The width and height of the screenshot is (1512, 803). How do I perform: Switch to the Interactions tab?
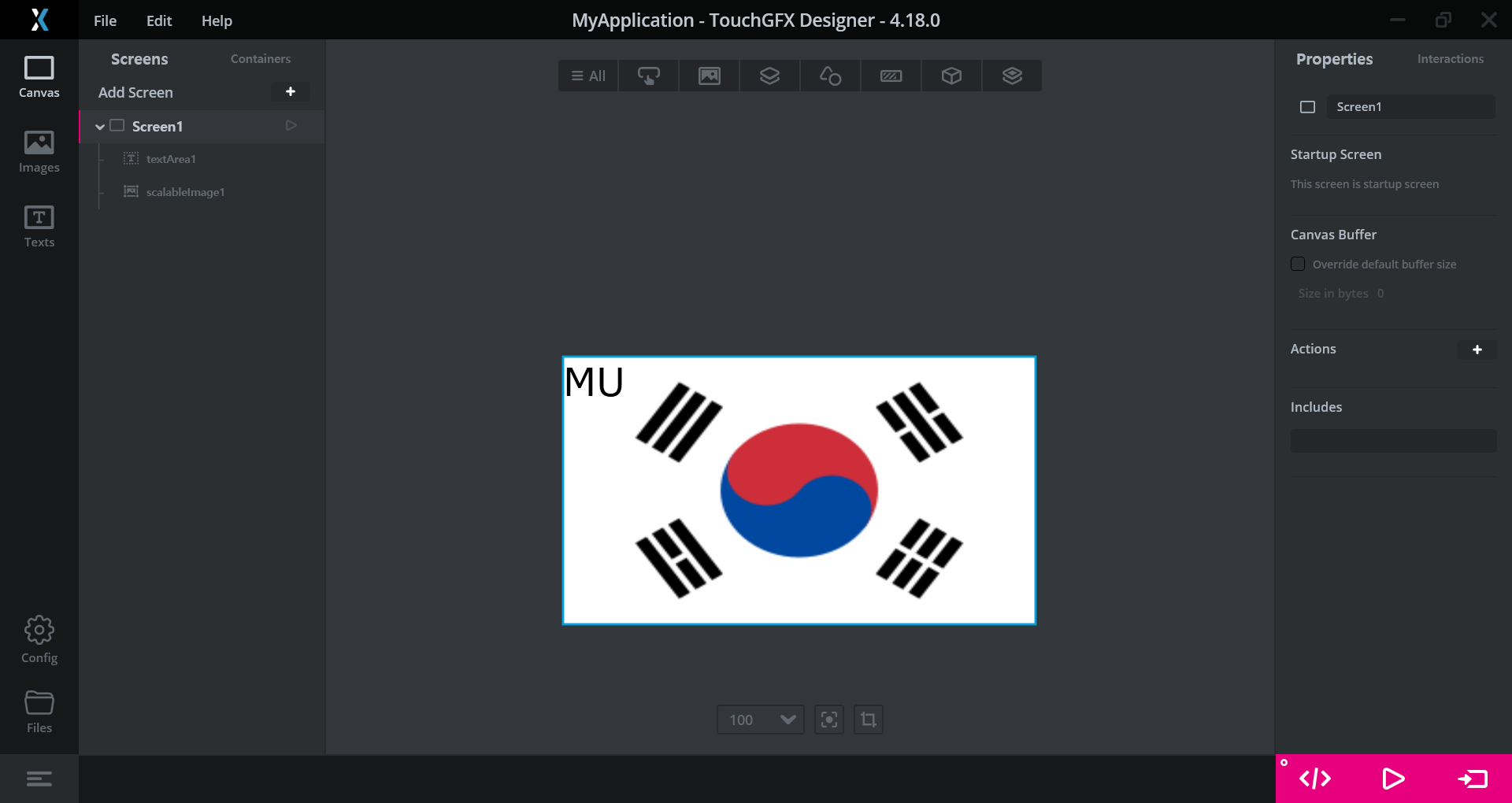coord(1451,59)
